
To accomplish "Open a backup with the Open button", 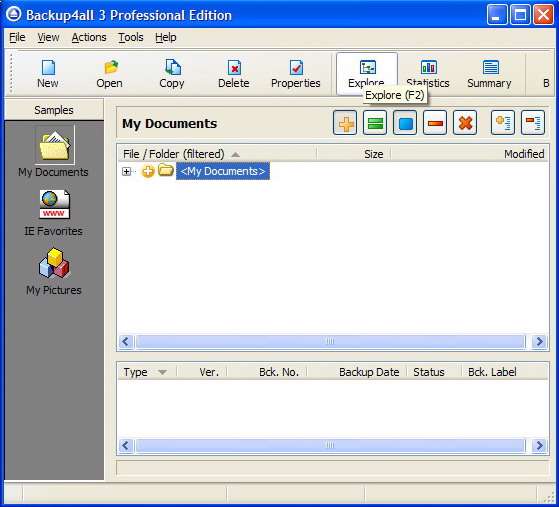I will pos(109,74).
